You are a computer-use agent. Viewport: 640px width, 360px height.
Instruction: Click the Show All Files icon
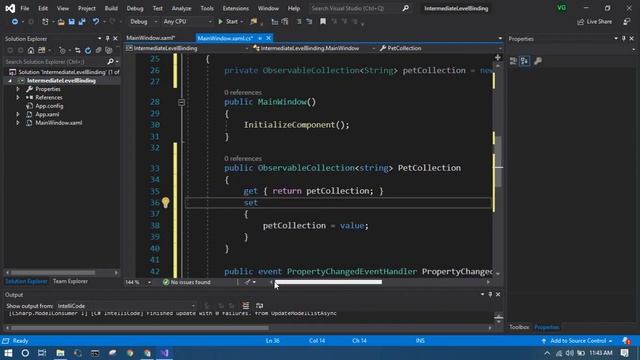tap(109, 51)
